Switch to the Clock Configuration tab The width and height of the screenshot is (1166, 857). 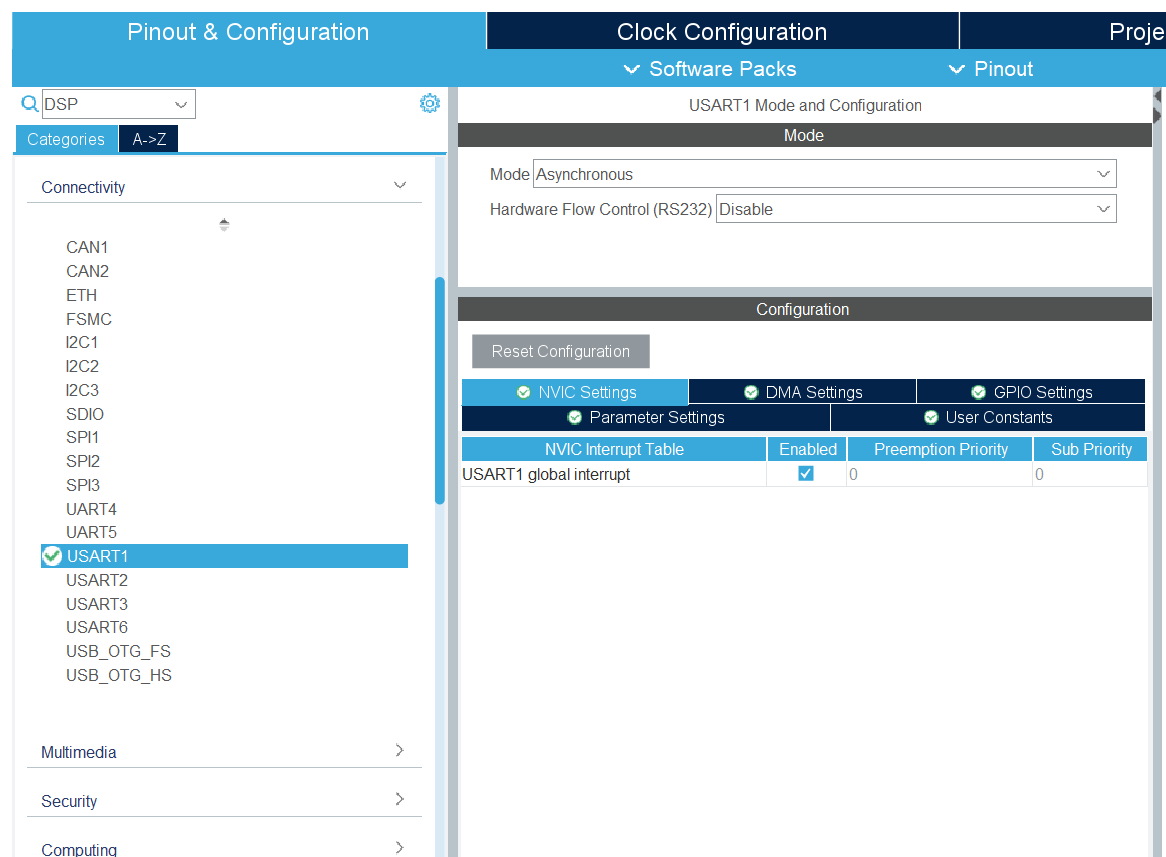pos(721,32)
